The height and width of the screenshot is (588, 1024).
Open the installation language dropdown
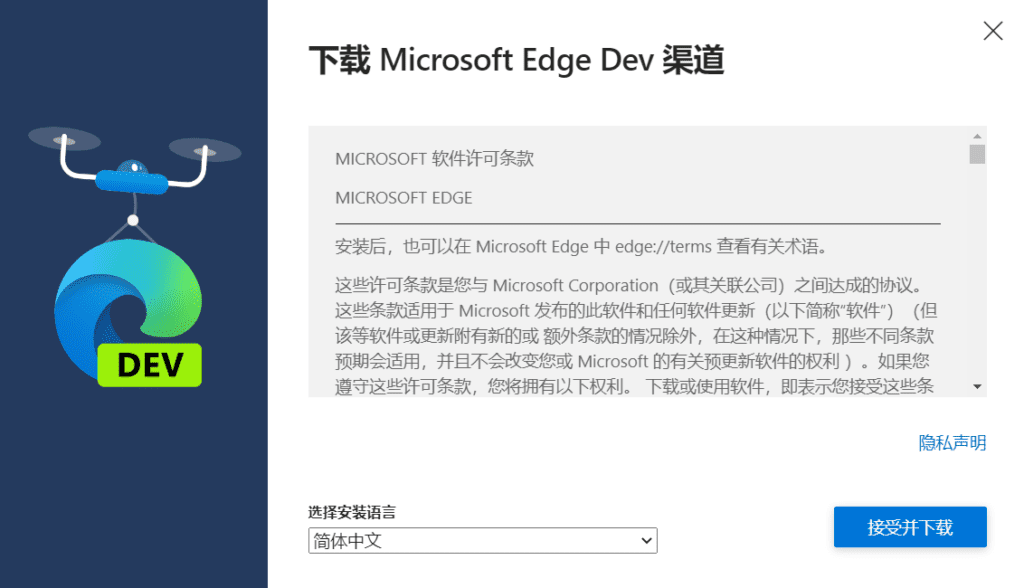coord(482,540)
